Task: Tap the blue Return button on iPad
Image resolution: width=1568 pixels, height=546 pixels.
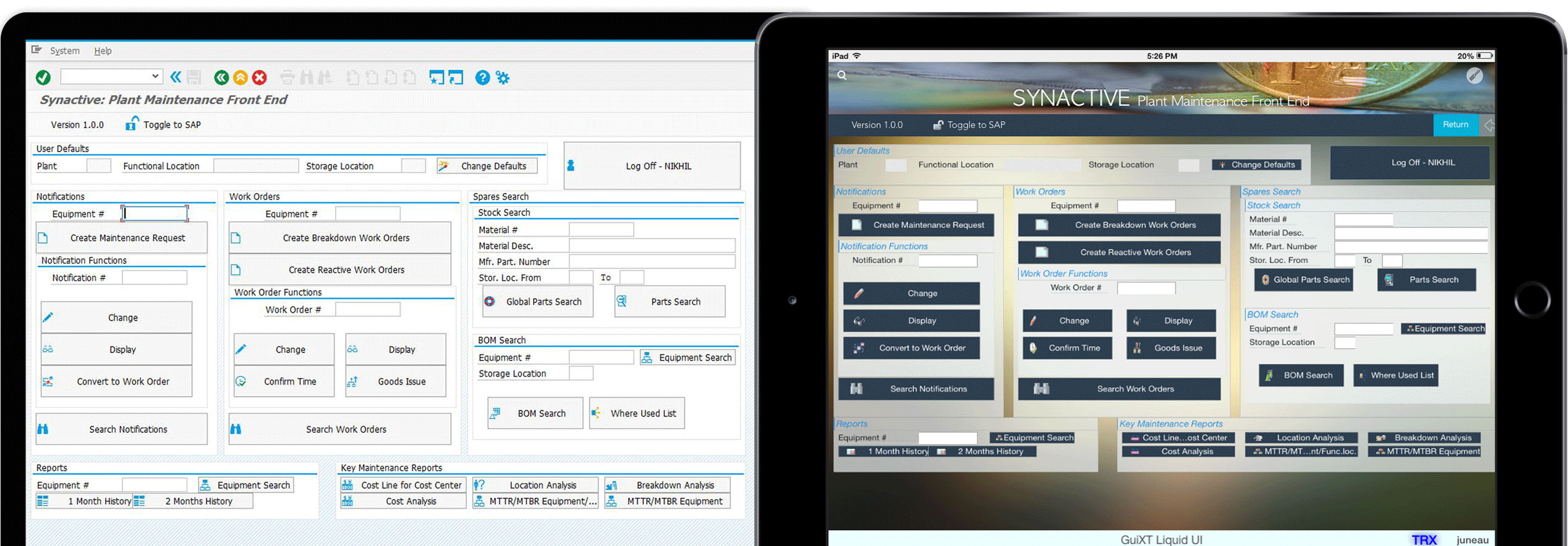Action: tap(1455, 125)
